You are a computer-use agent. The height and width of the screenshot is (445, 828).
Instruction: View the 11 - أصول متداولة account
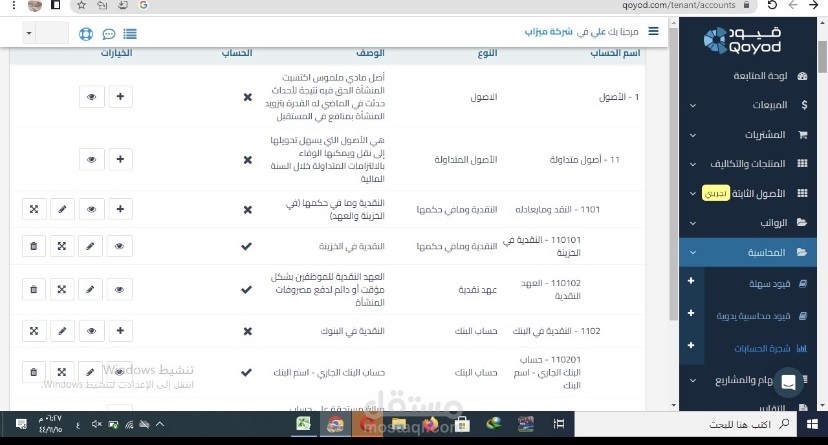91,159
